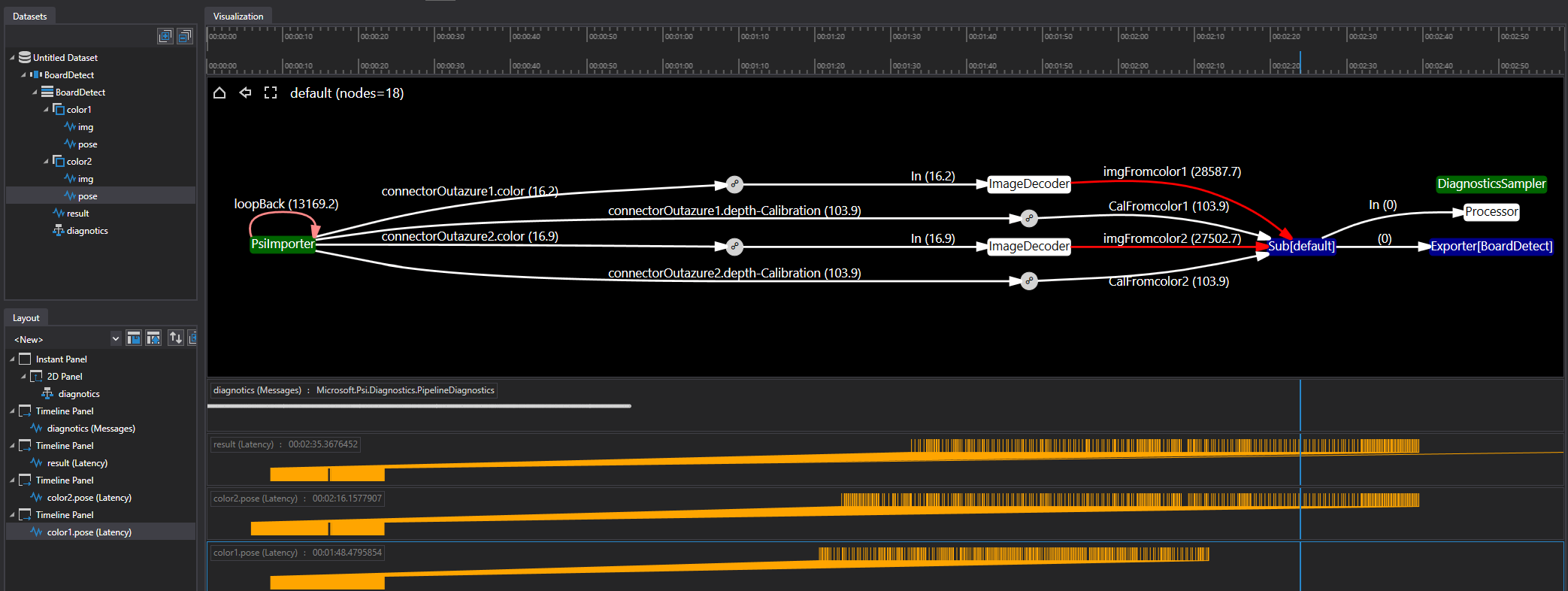Collapse the BoardDetect node under Untitled Dataset
This screenshot has width=1568, height=591.
23,74
